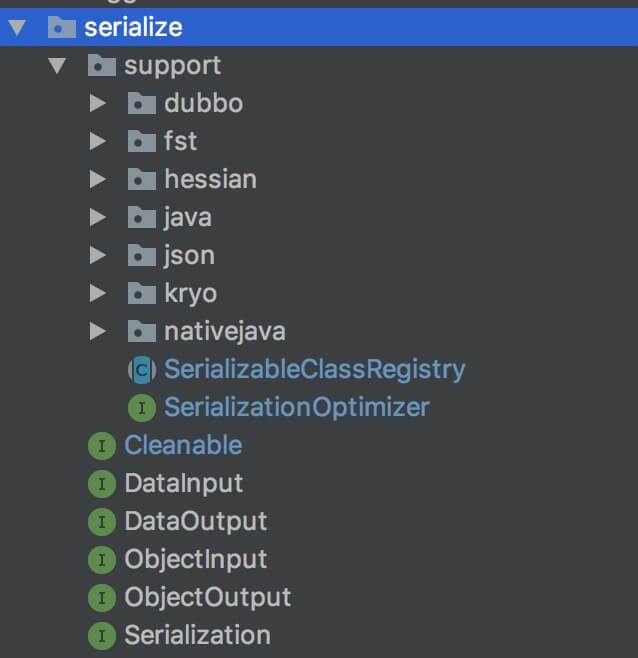The height and width of the screenshot is (658, 638).
Task: Click the hessian package folder icon
Action: tap(141, 179)
